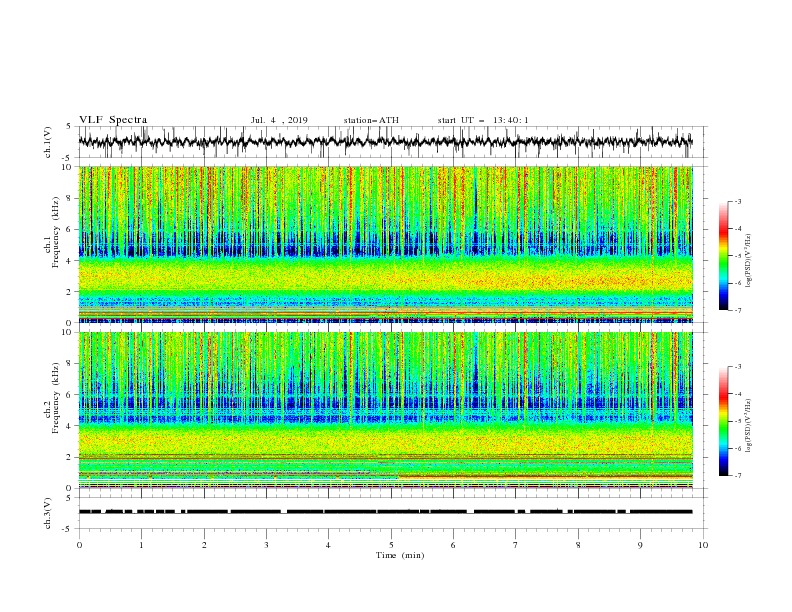The height and width of the screenshot is (612, 792).
Task: Click the "8" kHz tick on ch.1 axis
Action: (x=70, y=198)
